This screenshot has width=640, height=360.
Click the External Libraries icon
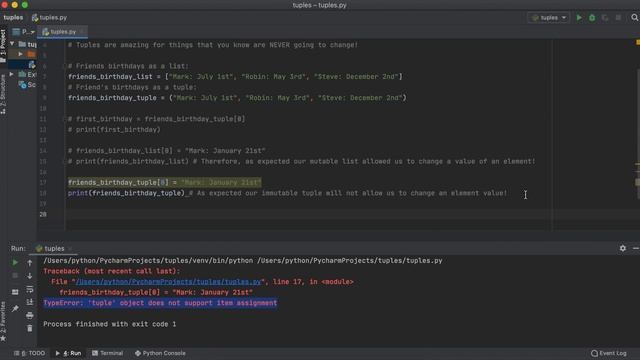pos(22,74)
